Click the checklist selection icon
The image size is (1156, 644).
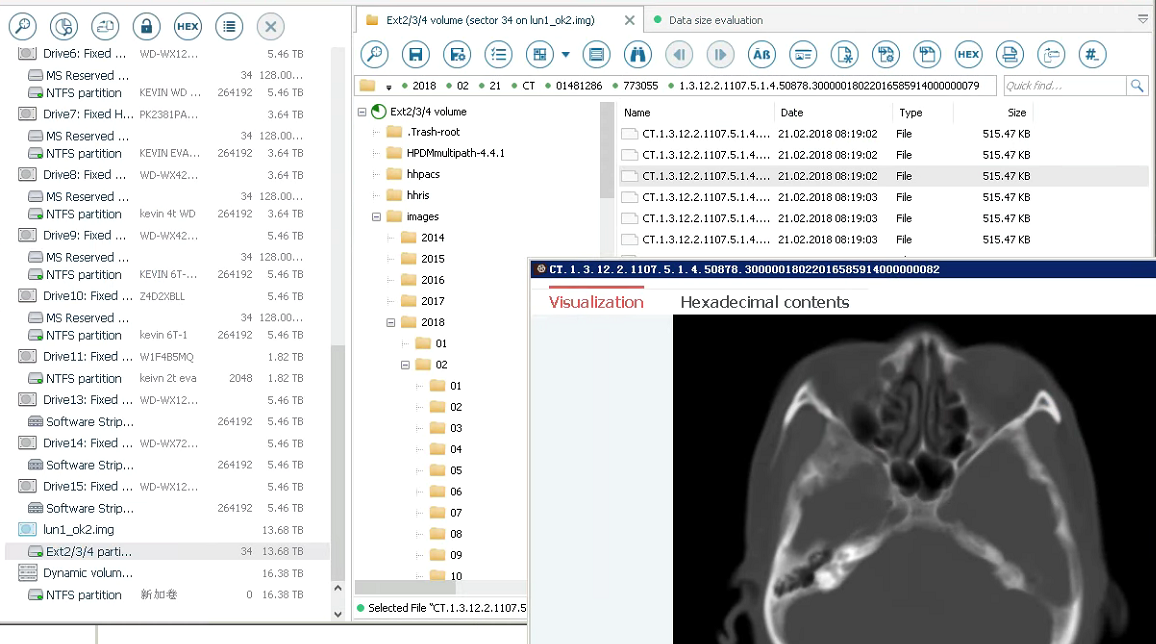498,55
